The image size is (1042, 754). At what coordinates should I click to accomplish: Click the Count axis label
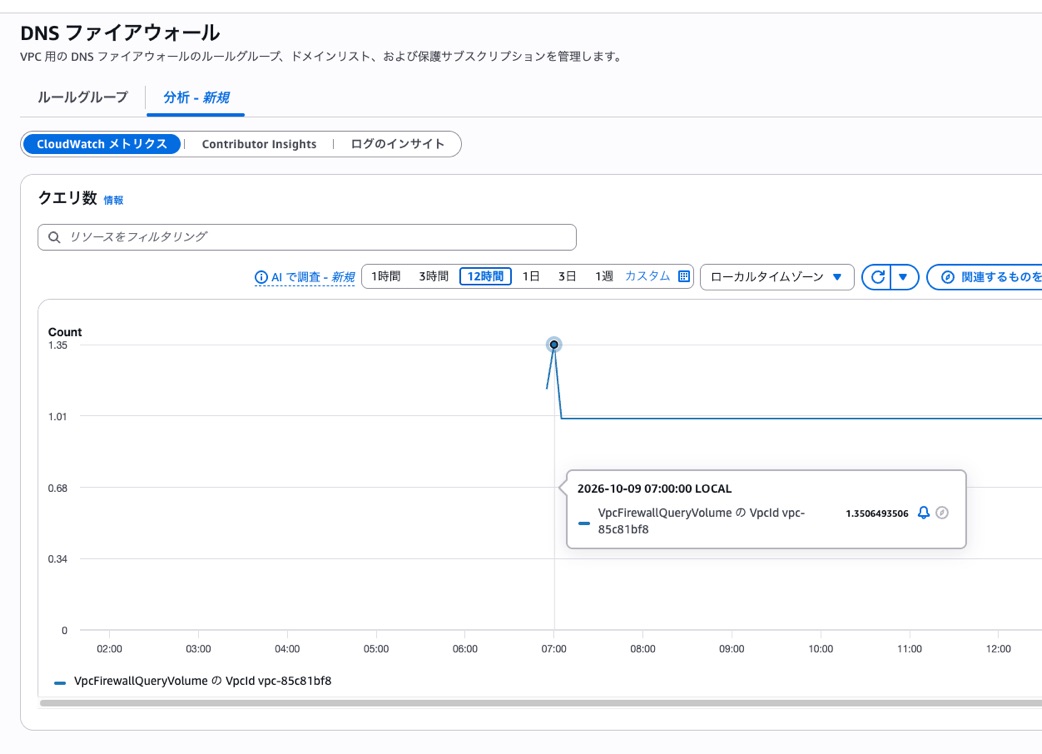(x=65, y=332)
